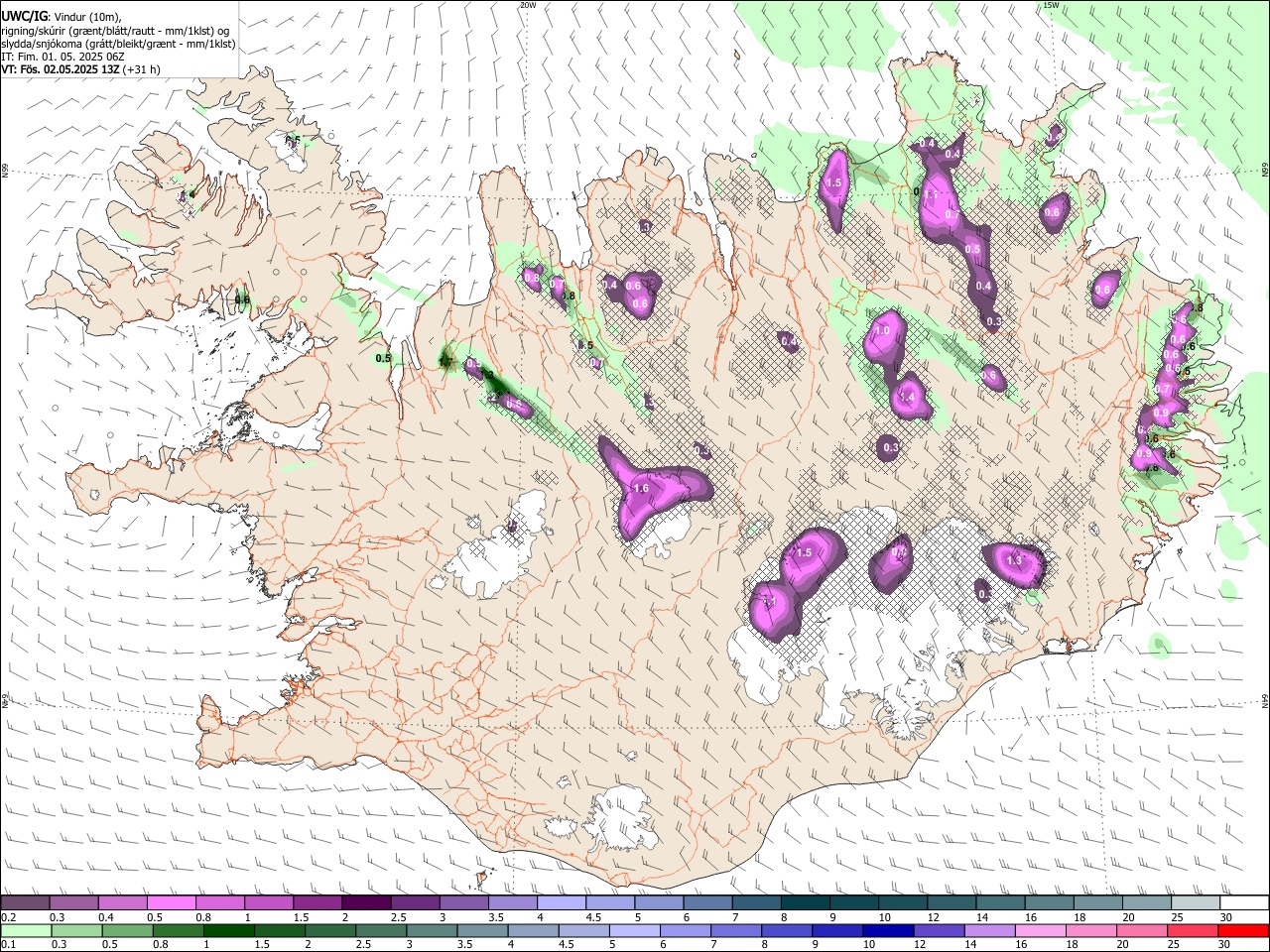The width and height of the screenshot is (1270, 952).
Task: Click the header line starting 'rigning/skúrir'
Action: [115, 31]
